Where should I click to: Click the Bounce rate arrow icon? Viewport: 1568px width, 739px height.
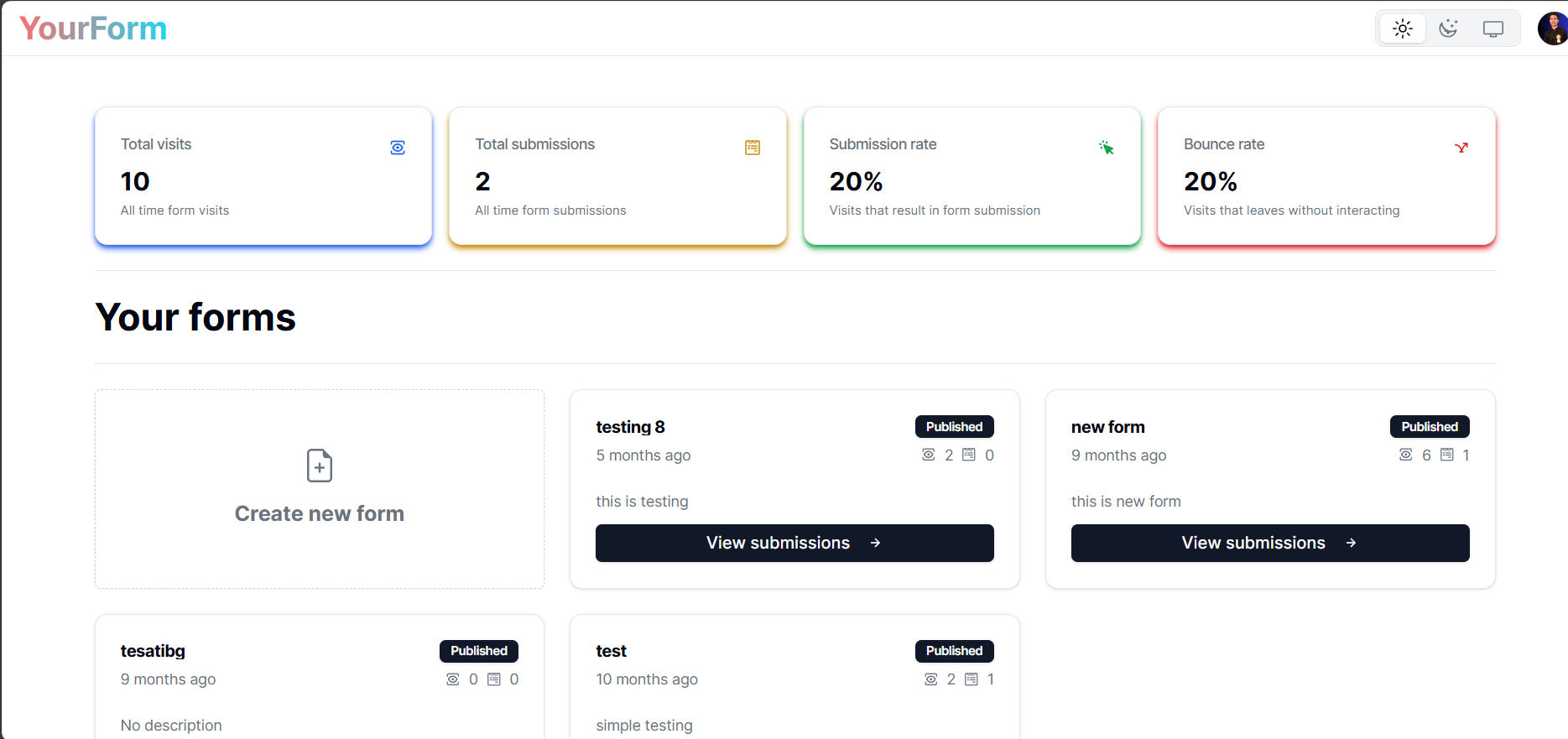tap(1461, 148)
